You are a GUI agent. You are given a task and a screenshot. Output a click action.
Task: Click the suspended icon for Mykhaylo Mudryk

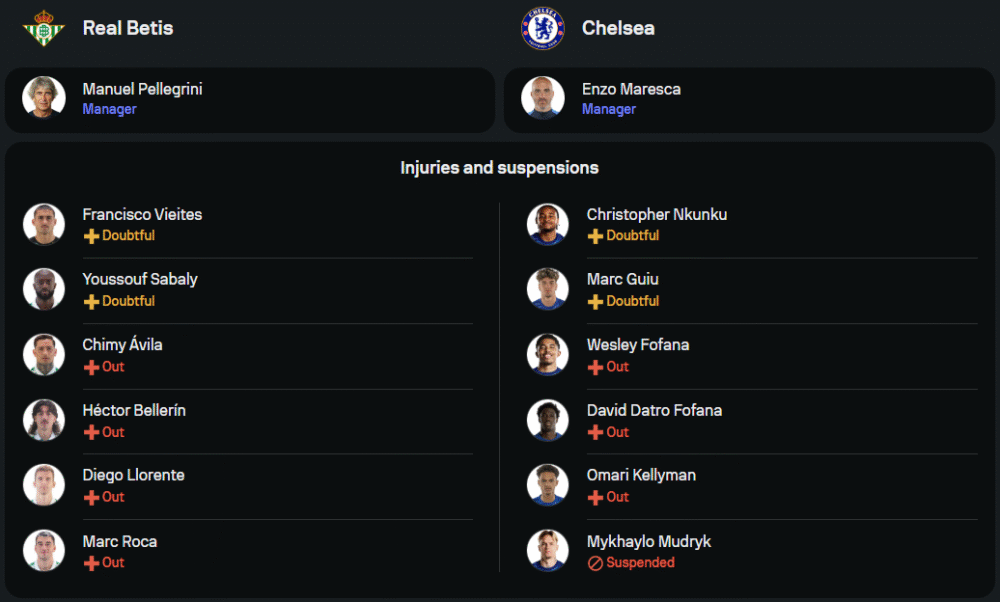click(x=595, y=563)
